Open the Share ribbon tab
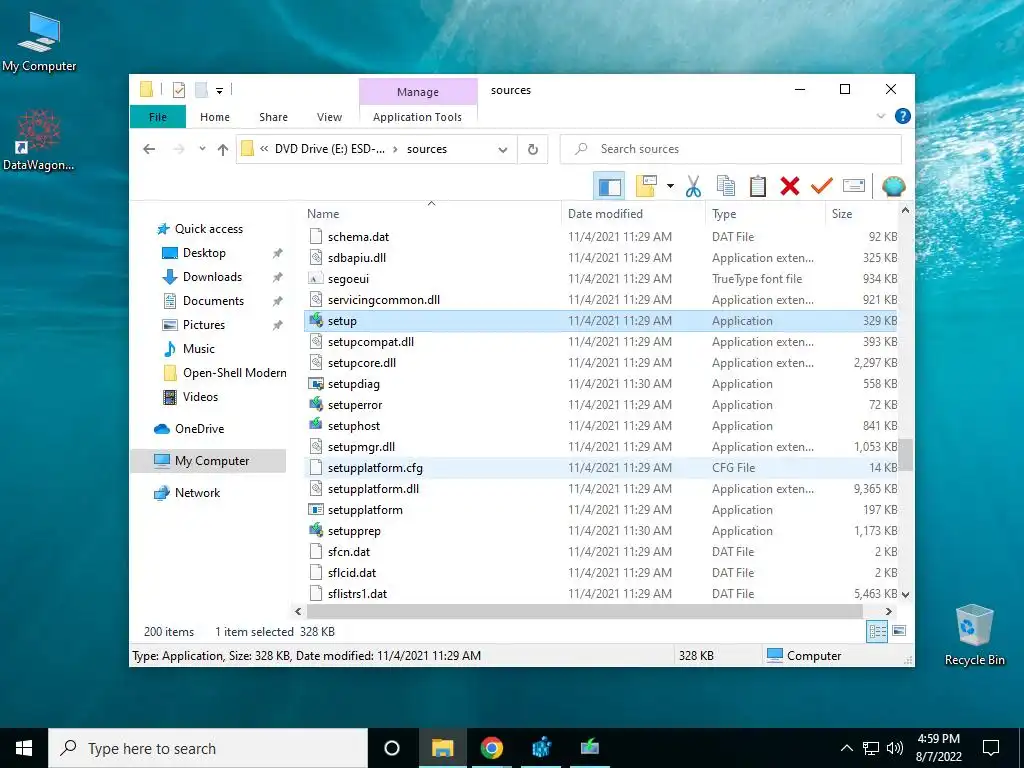This screenshot has width=1024, height=768. (x=273, y=117)
